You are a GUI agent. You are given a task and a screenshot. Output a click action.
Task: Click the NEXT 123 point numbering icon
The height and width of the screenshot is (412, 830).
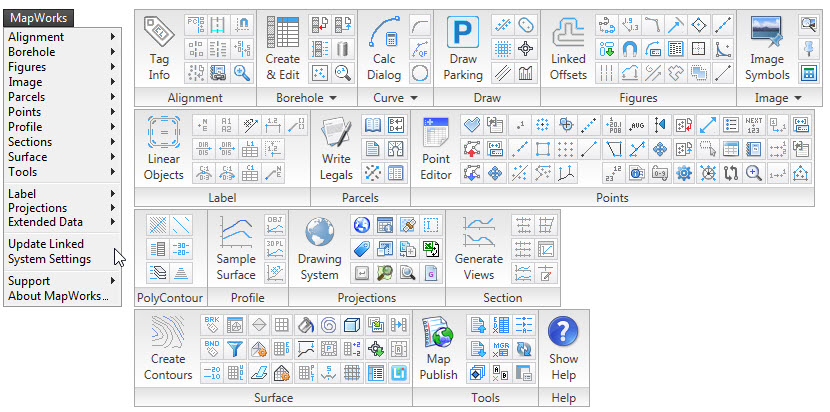pos(754,124)
